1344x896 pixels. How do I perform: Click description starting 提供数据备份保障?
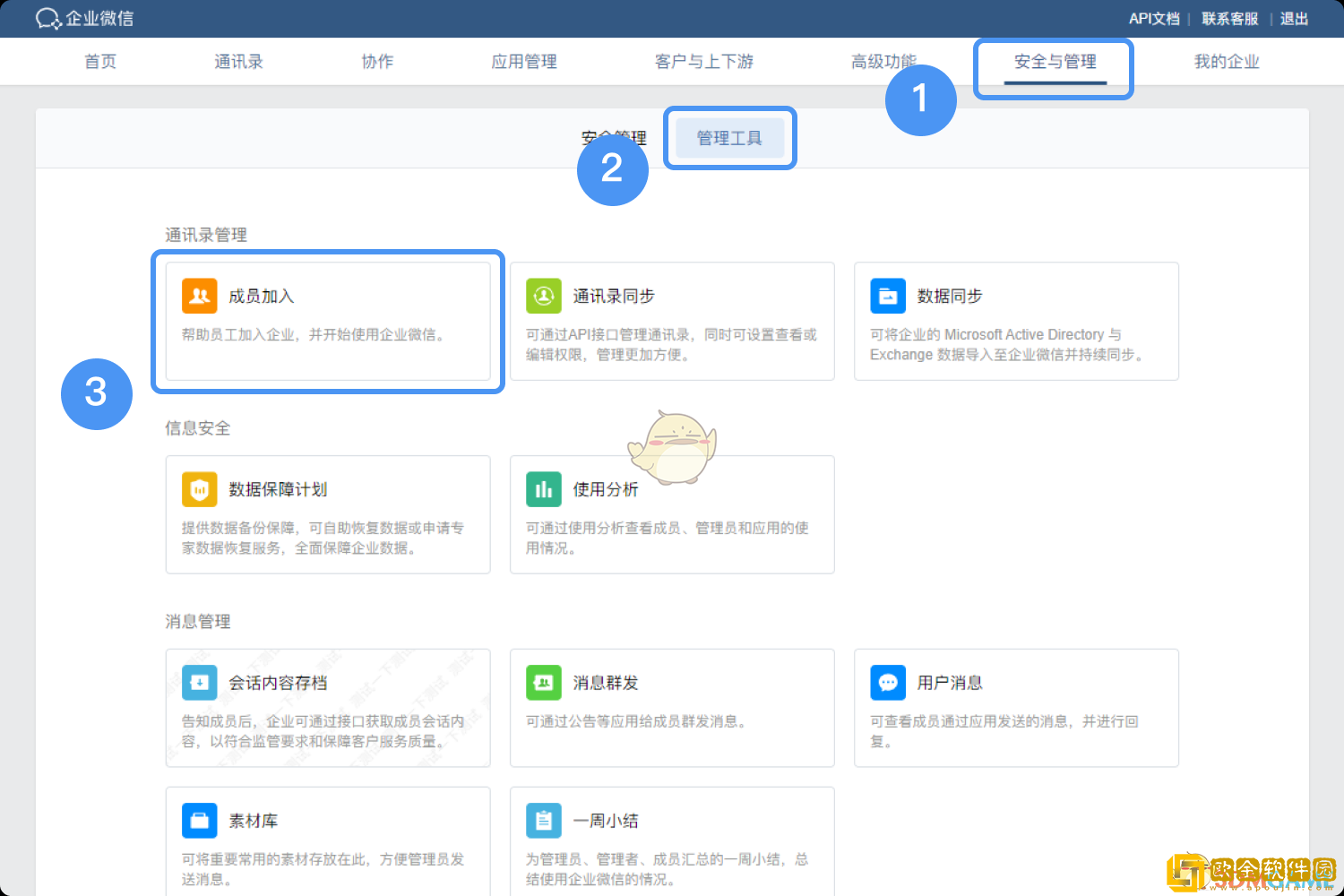click(323, 538)
